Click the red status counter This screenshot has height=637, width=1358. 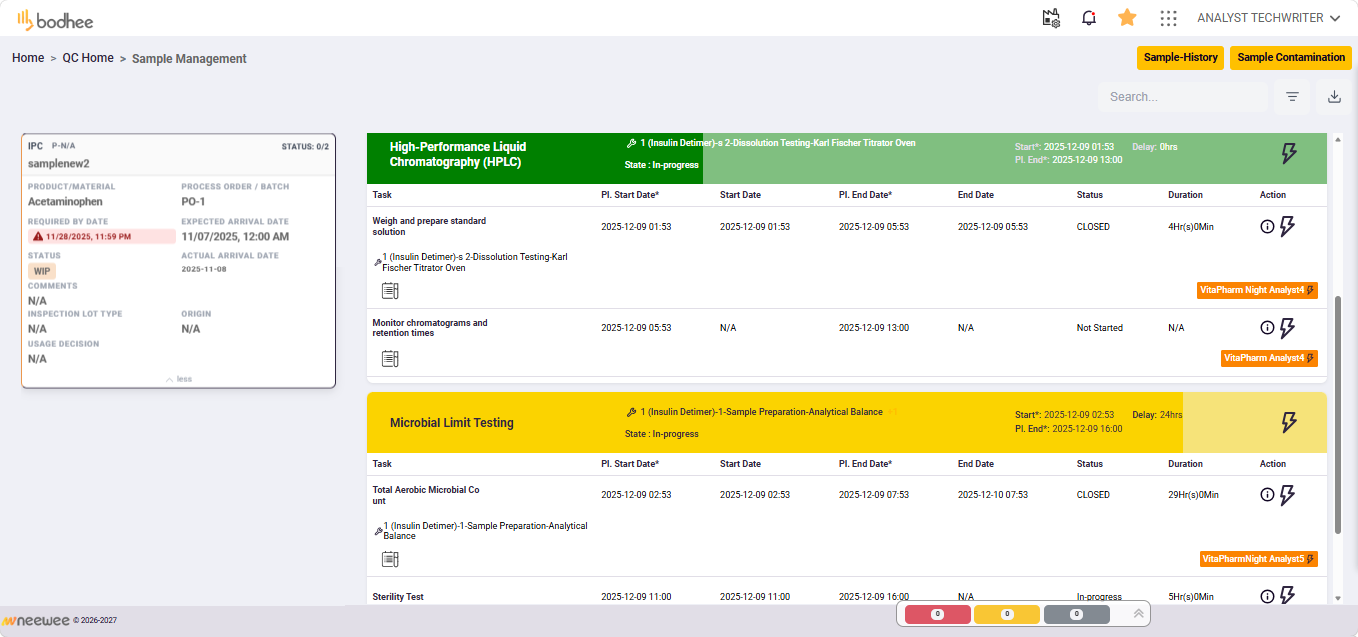[x=937, y=614]
